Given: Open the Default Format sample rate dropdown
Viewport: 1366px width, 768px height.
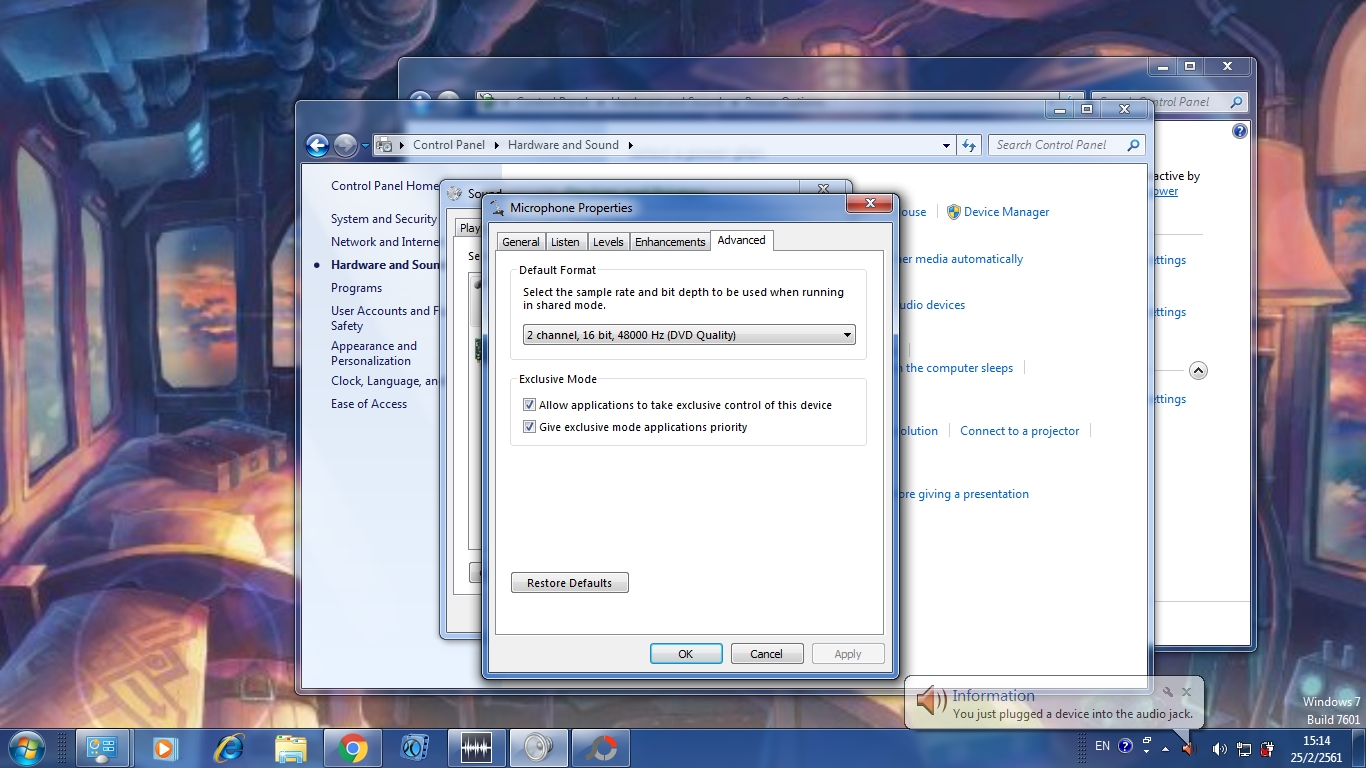Looking at the screenshot, I should [x=689, y=335].
